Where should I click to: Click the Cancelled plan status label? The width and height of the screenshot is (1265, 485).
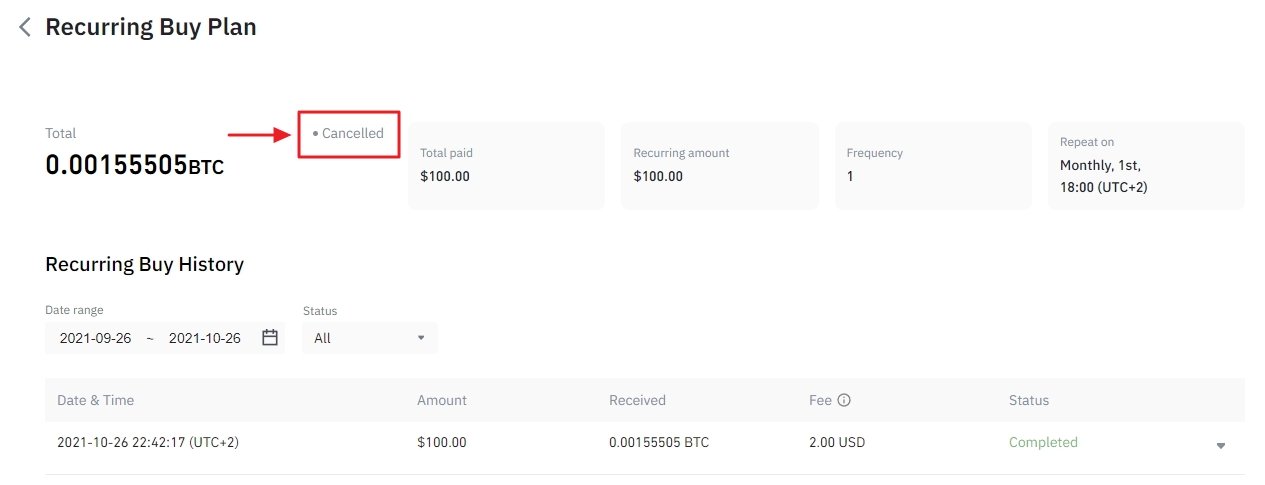pos(352,133)
